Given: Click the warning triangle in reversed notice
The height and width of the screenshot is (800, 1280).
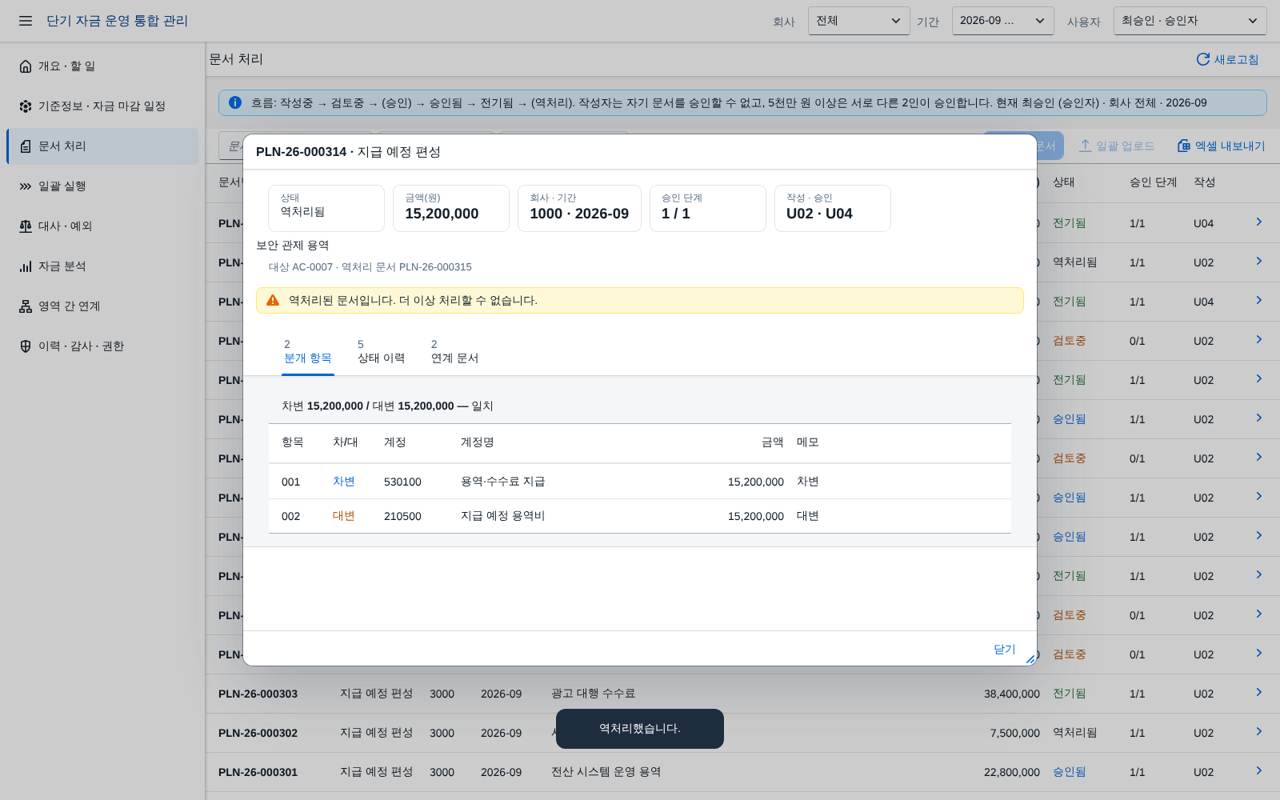Looking at the screenshot, I should 273,300.
